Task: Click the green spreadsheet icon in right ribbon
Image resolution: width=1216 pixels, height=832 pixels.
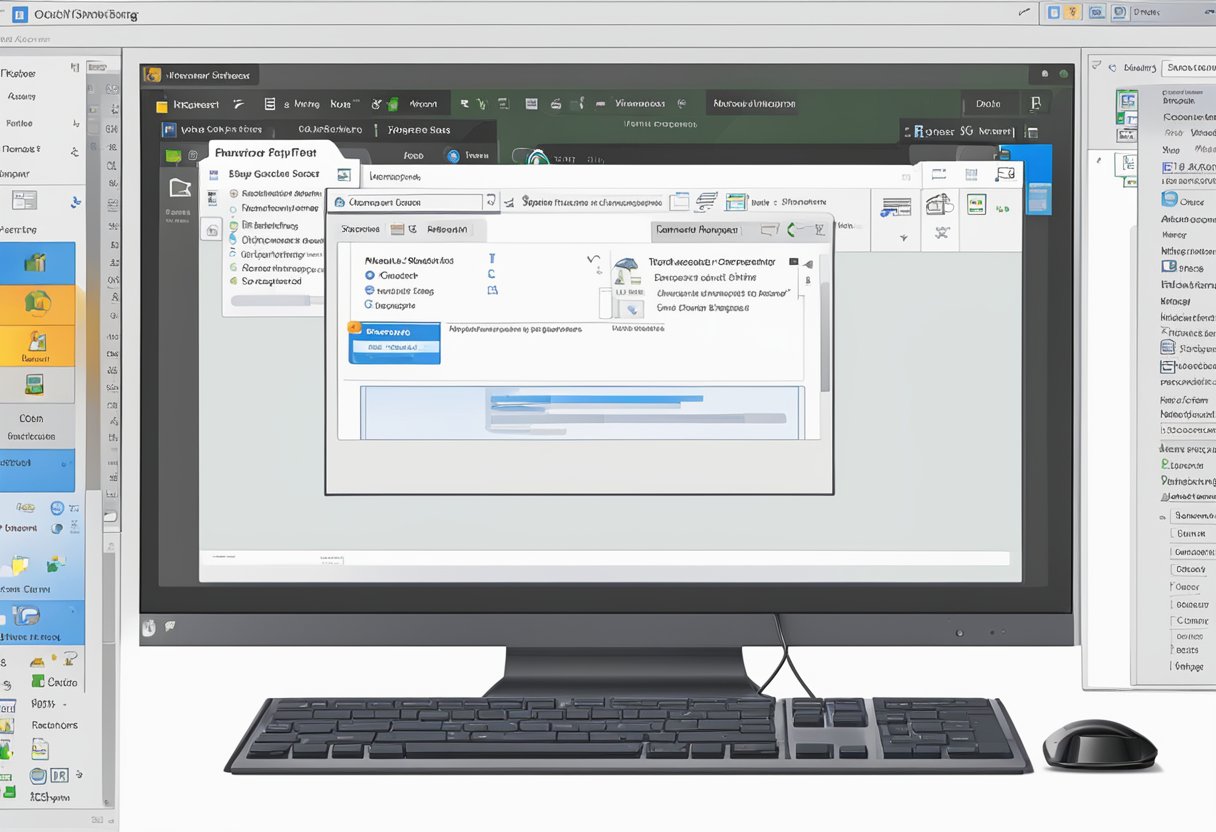Action: tap(975, 204)
